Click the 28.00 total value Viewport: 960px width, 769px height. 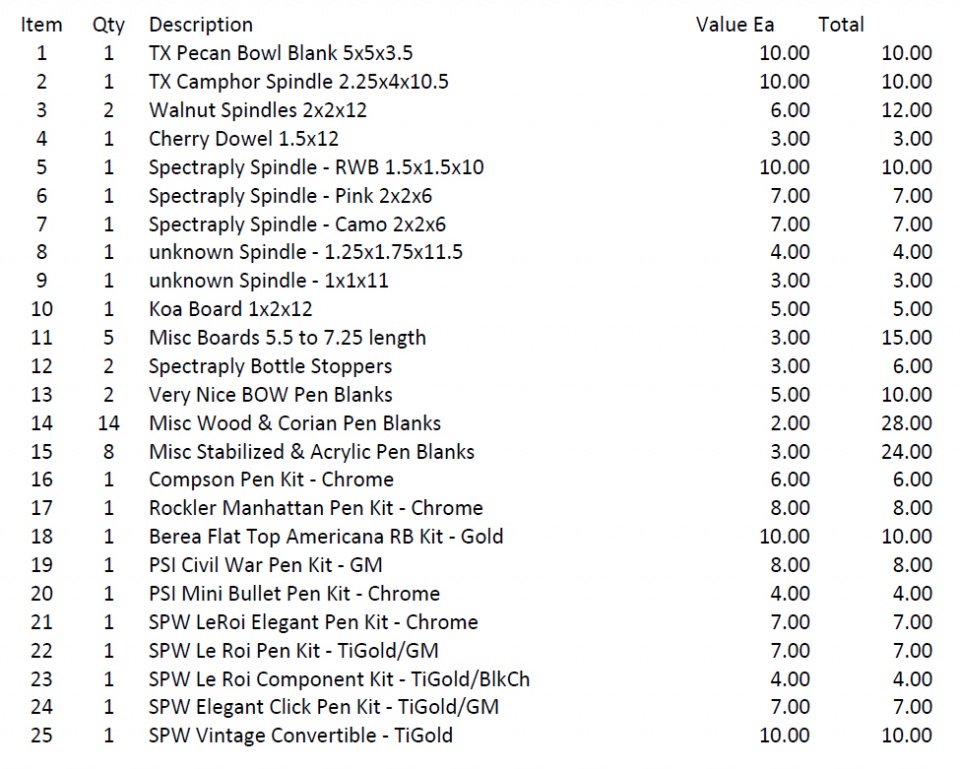pyautogui.click(x=906, y=423)
